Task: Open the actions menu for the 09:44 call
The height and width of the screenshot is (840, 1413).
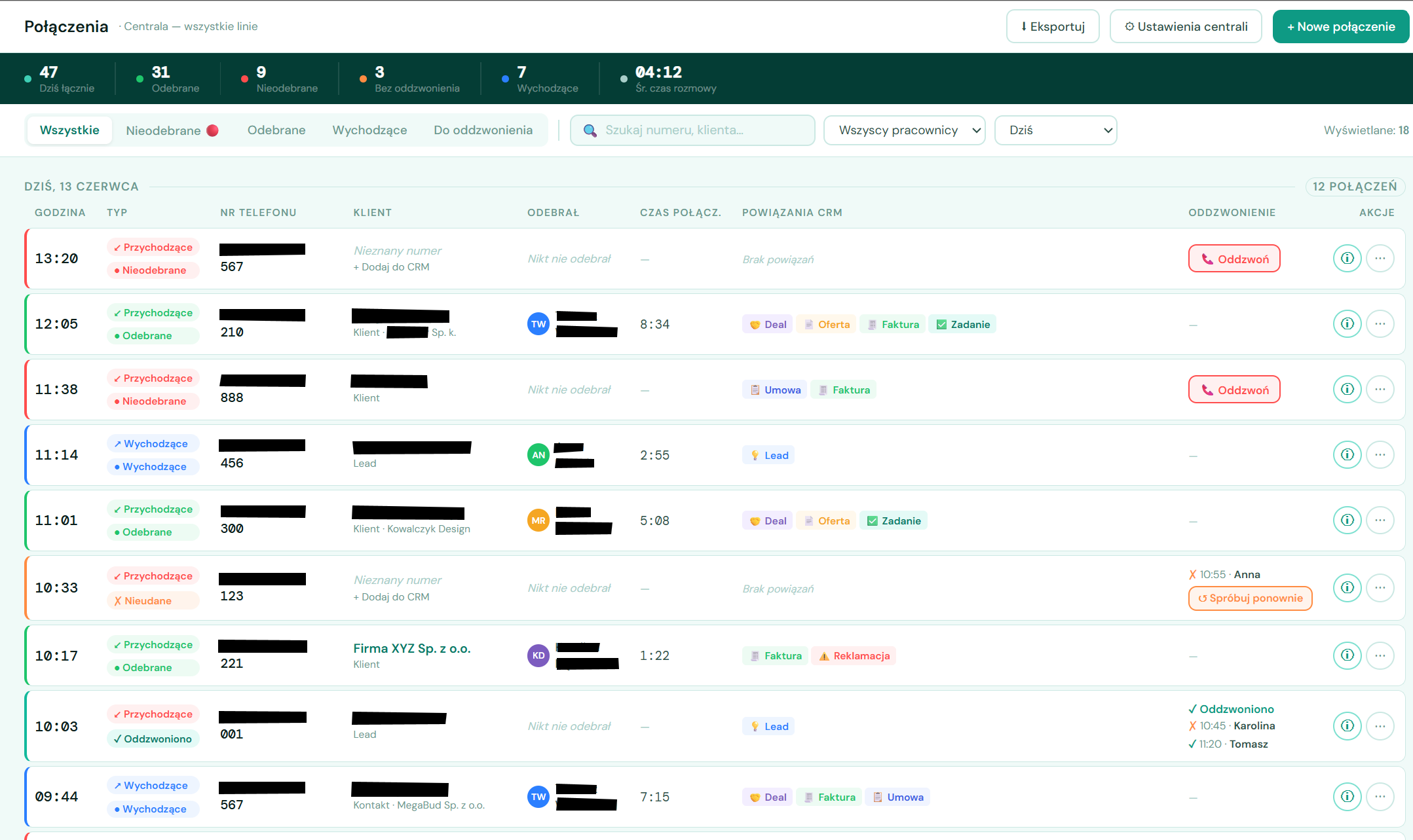Action: pyautogui.click(x=1381, y=796)
